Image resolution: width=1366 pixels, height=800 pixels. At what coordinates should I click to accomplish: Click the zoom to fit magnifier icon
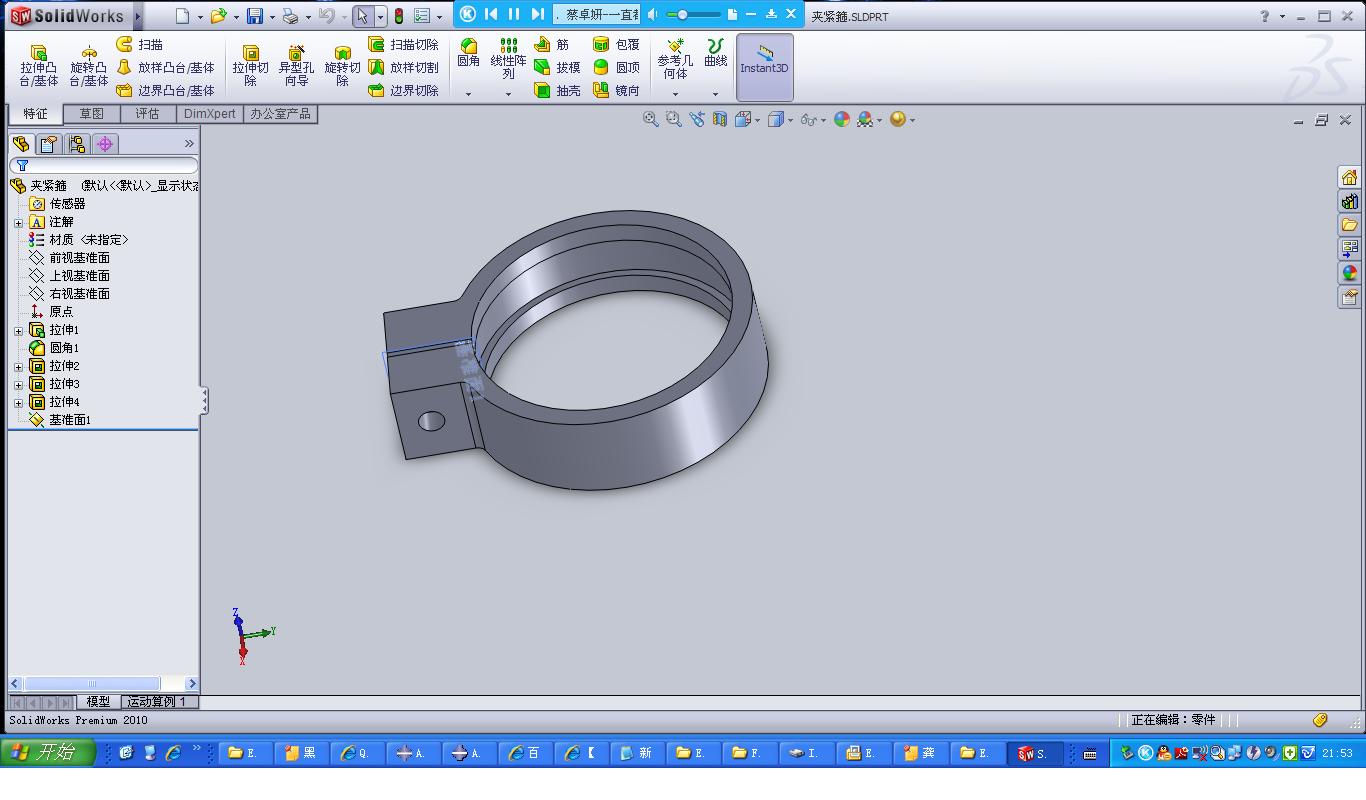650,119
